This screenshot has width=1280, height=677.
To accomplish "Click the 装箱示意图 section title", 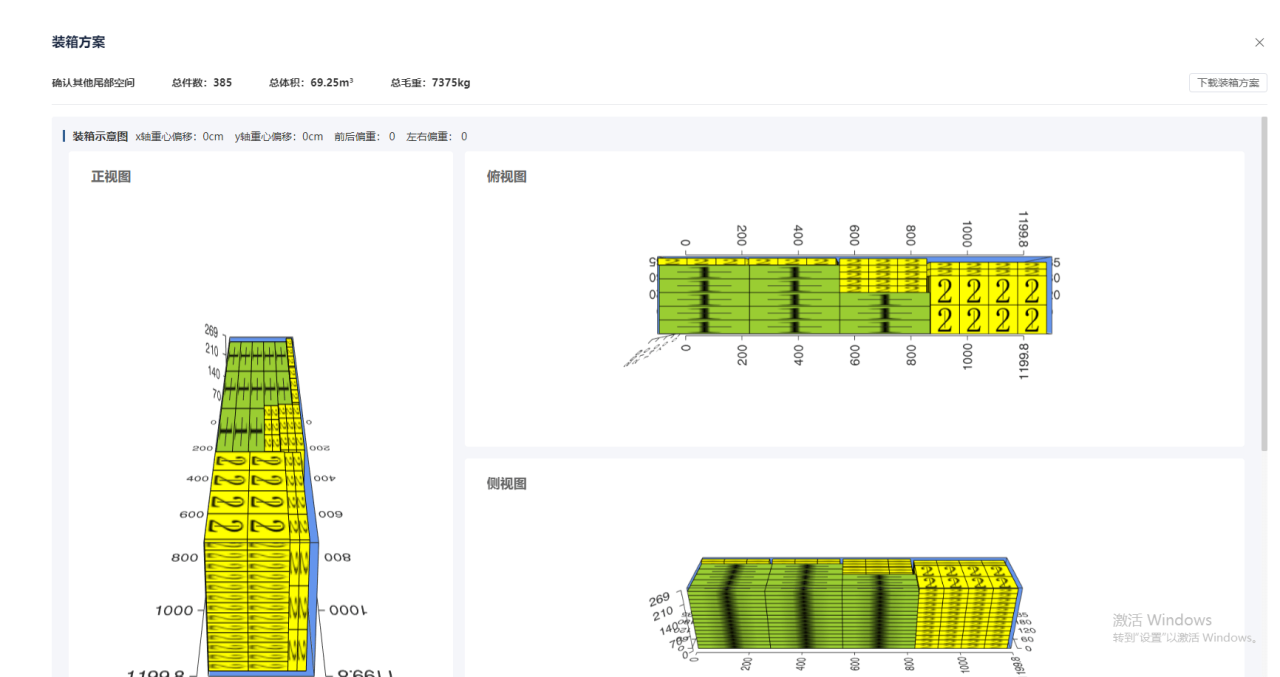I will 100,136.
